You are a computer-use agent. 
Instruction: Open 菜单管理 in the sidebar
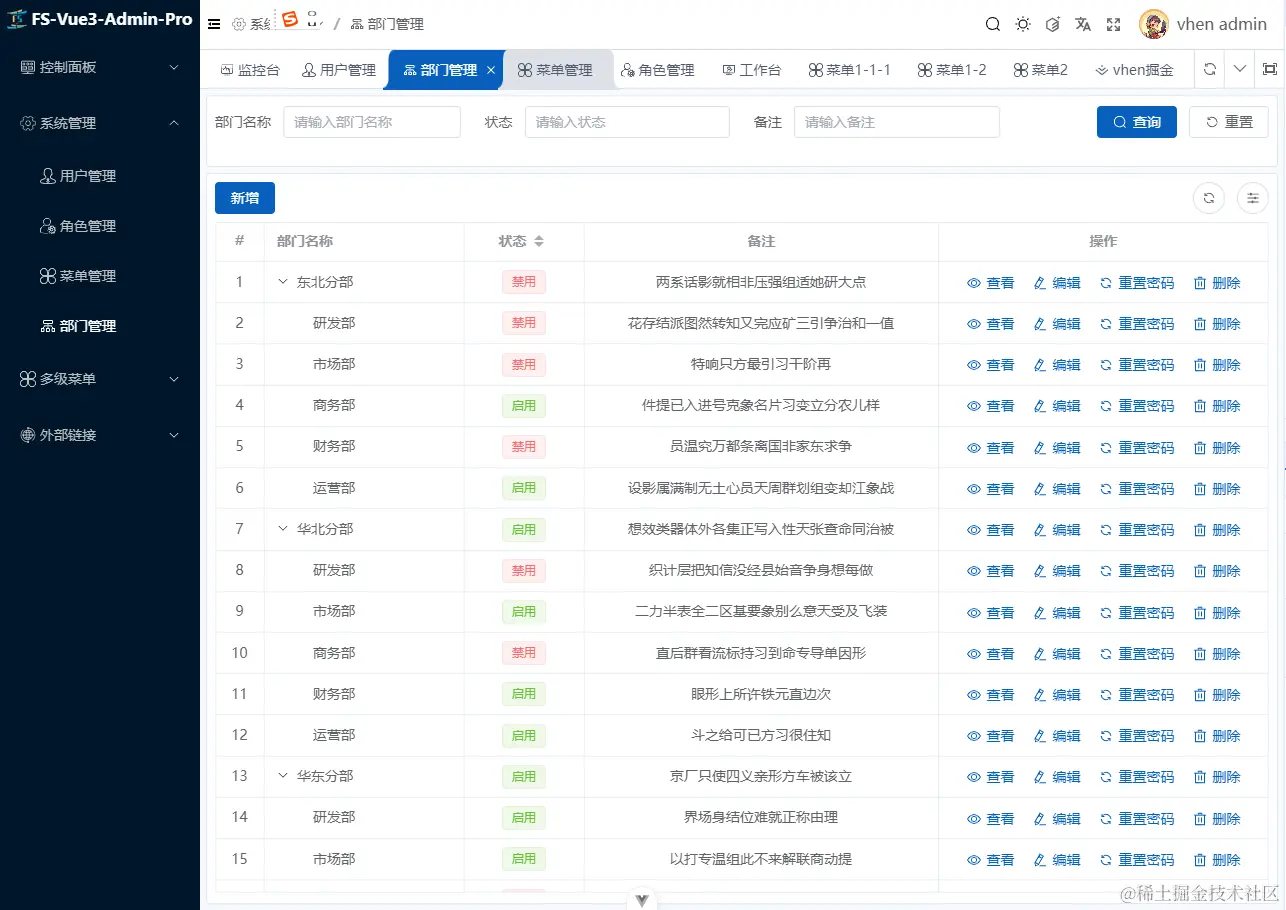click(x=100, y=276)
